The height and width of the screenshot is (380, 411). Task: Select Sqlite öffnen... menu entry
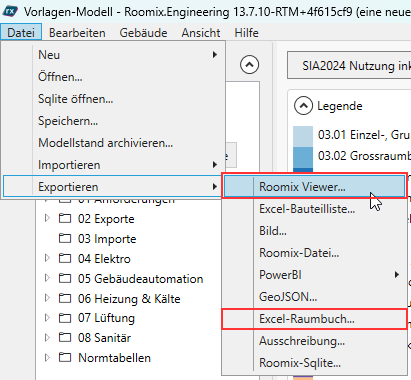113,99
